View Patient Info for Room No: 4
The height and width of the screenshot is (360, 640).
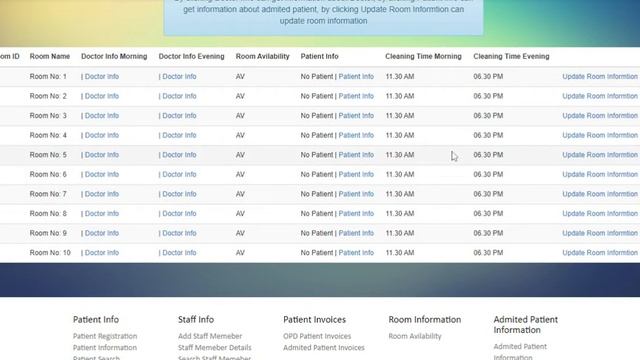[x=356, y=135]
